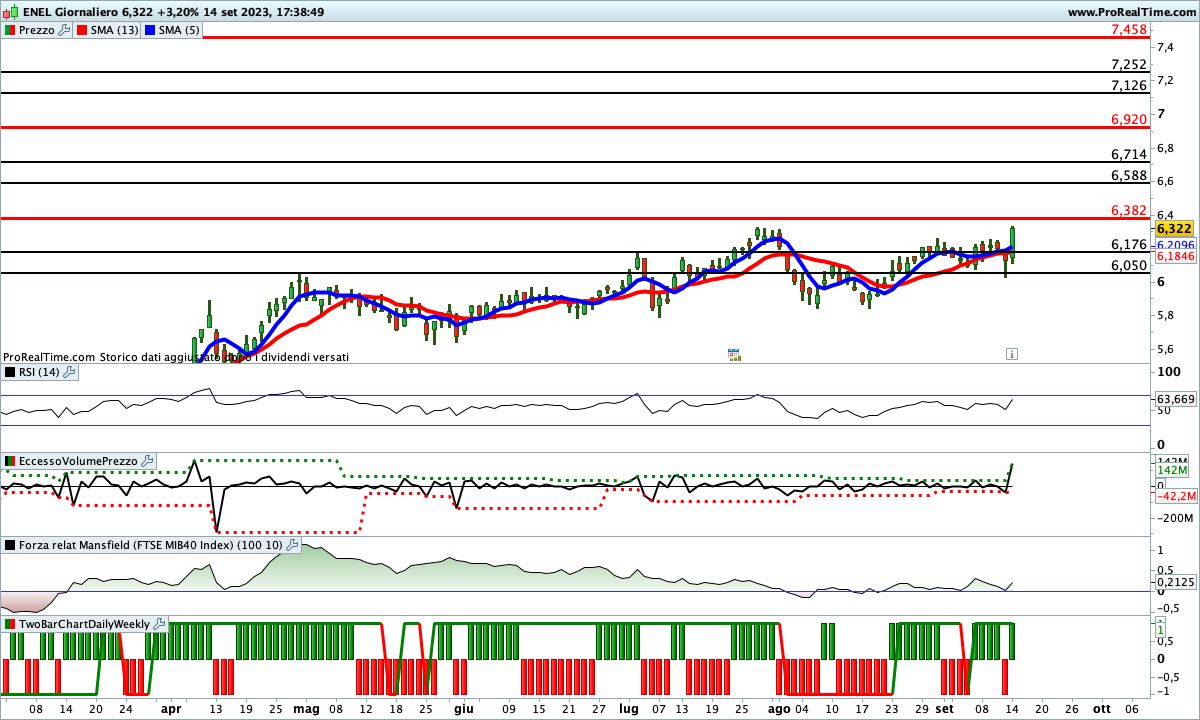Click the horizontal line label 6,176
This screenshot has width=1200, height=720.
1129,245
